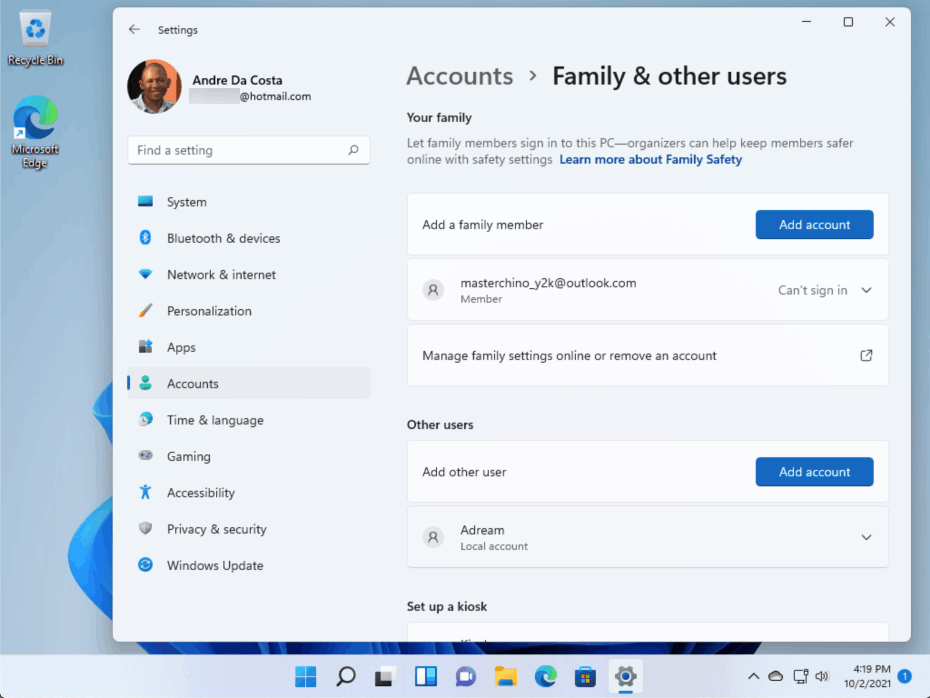Image resolution: width=930 pixels, height=698 pixels.
Task: Click the search magnifier icon in Find a setting
Action: coord(353,150)
